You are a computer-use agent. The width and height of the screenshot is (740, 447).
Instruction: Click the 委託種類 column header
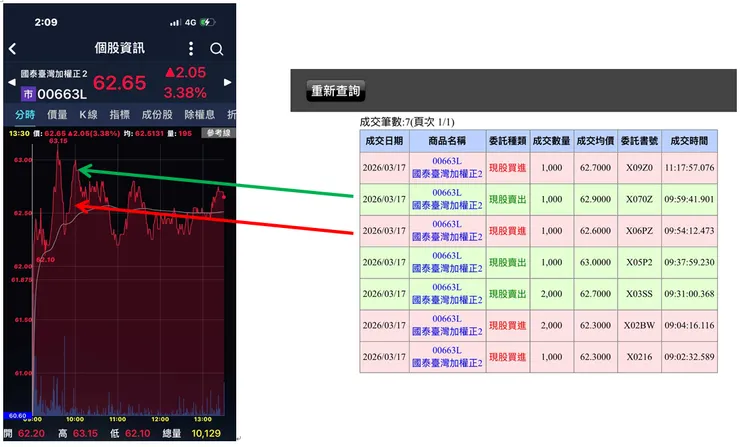point(508,141)
